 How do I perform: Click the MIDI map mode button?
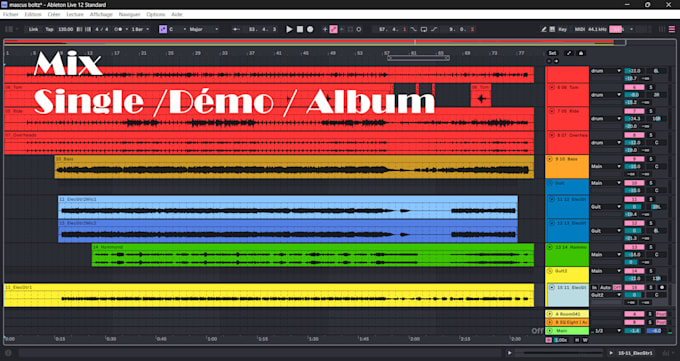click(x=580, y=30)
